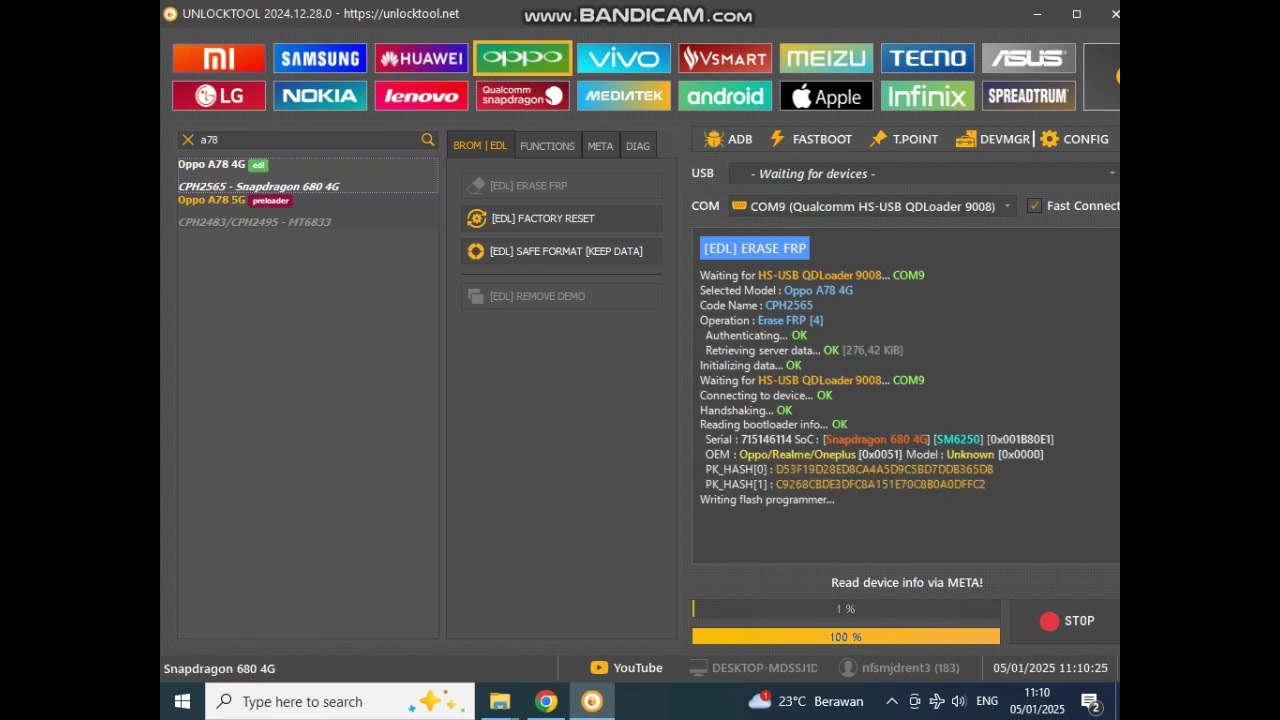Viewport: 1280px width, 720px height.
Task: Toggle the Fast Connect checkbox
Action: point(1034,206)
